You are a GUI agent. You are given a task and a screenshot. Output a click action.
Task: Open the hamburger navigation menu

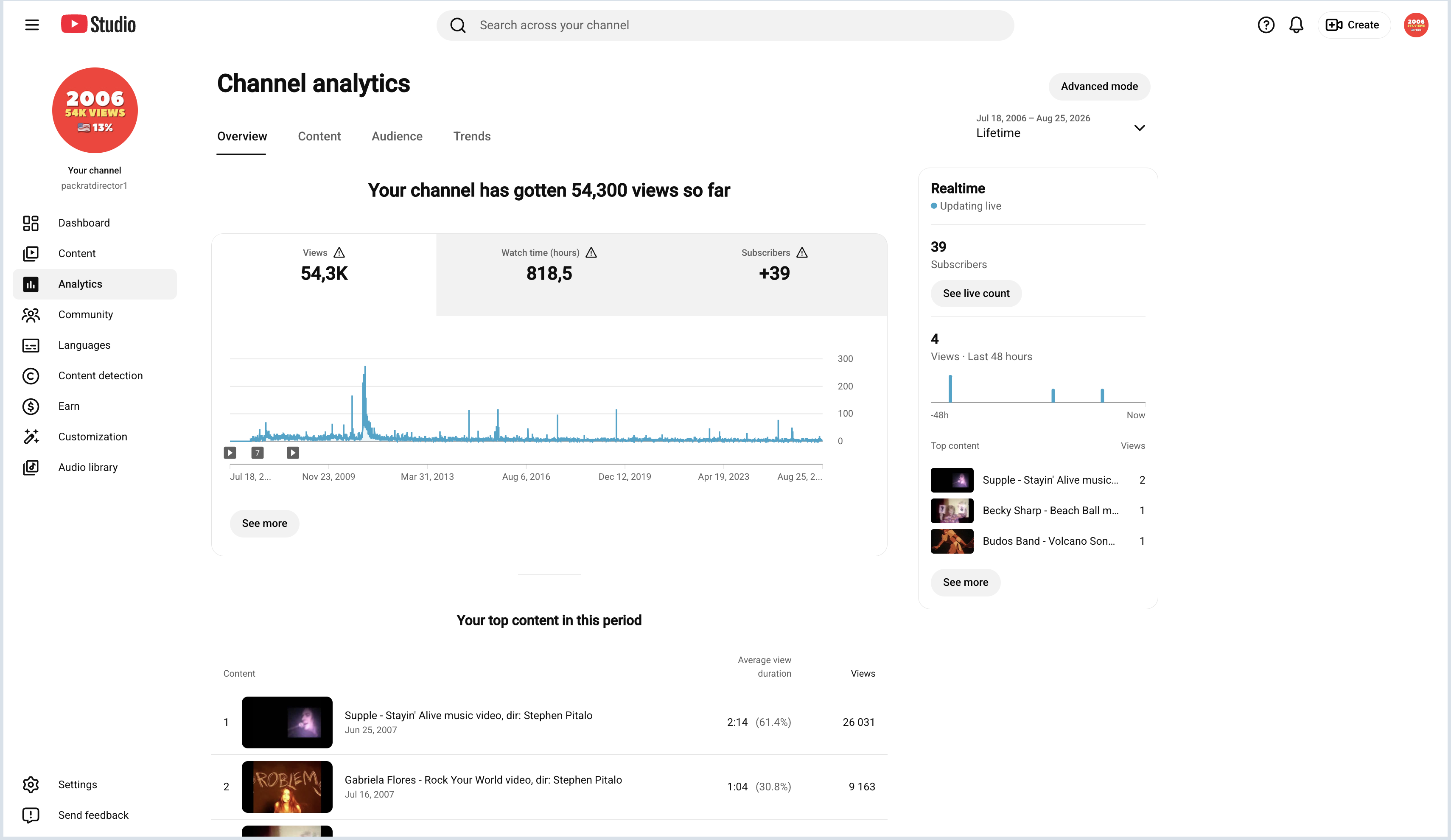(32, 25)
